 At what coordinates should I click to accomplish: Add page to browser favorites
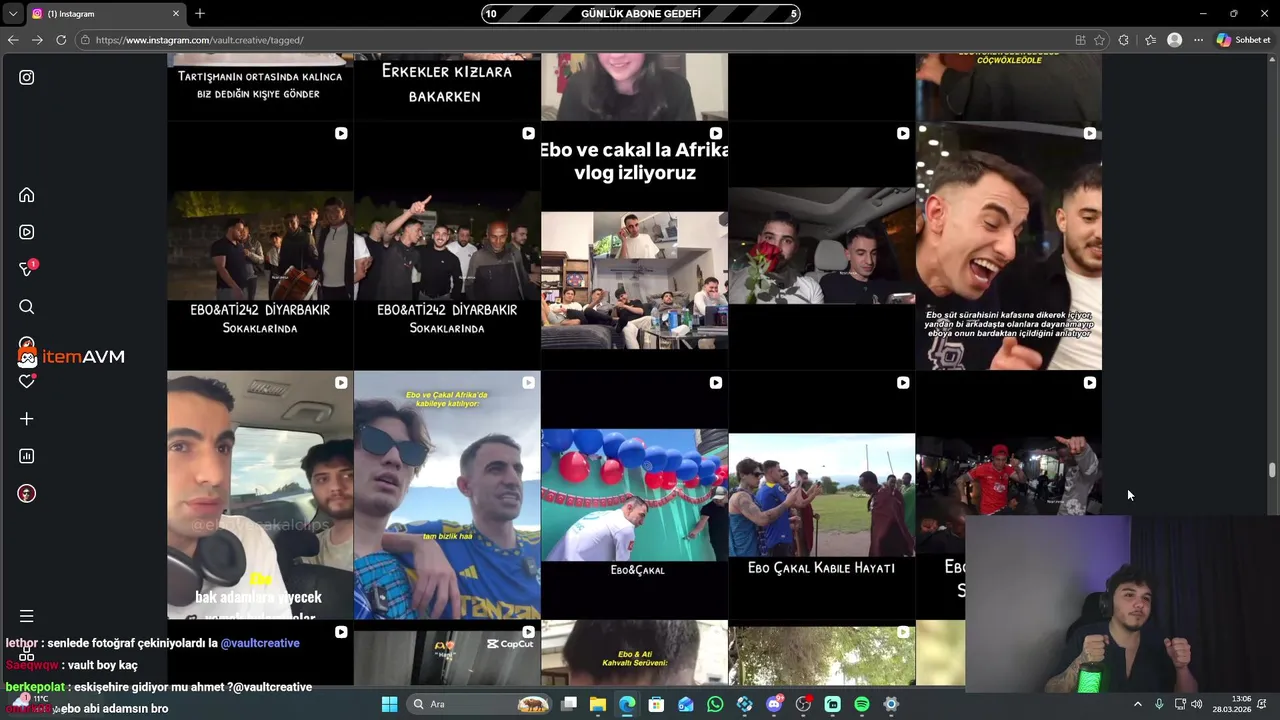click(x=1099, y=40)
